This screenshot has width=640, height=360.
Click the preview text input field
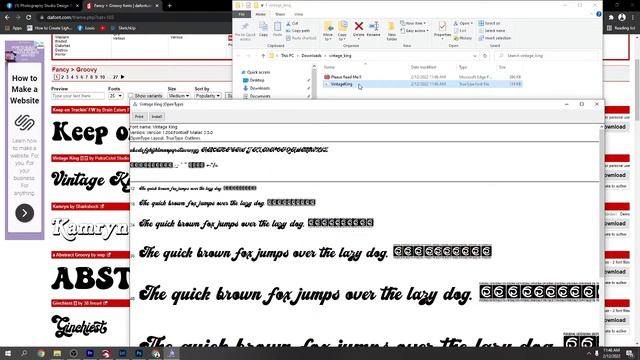coord(78,96)
